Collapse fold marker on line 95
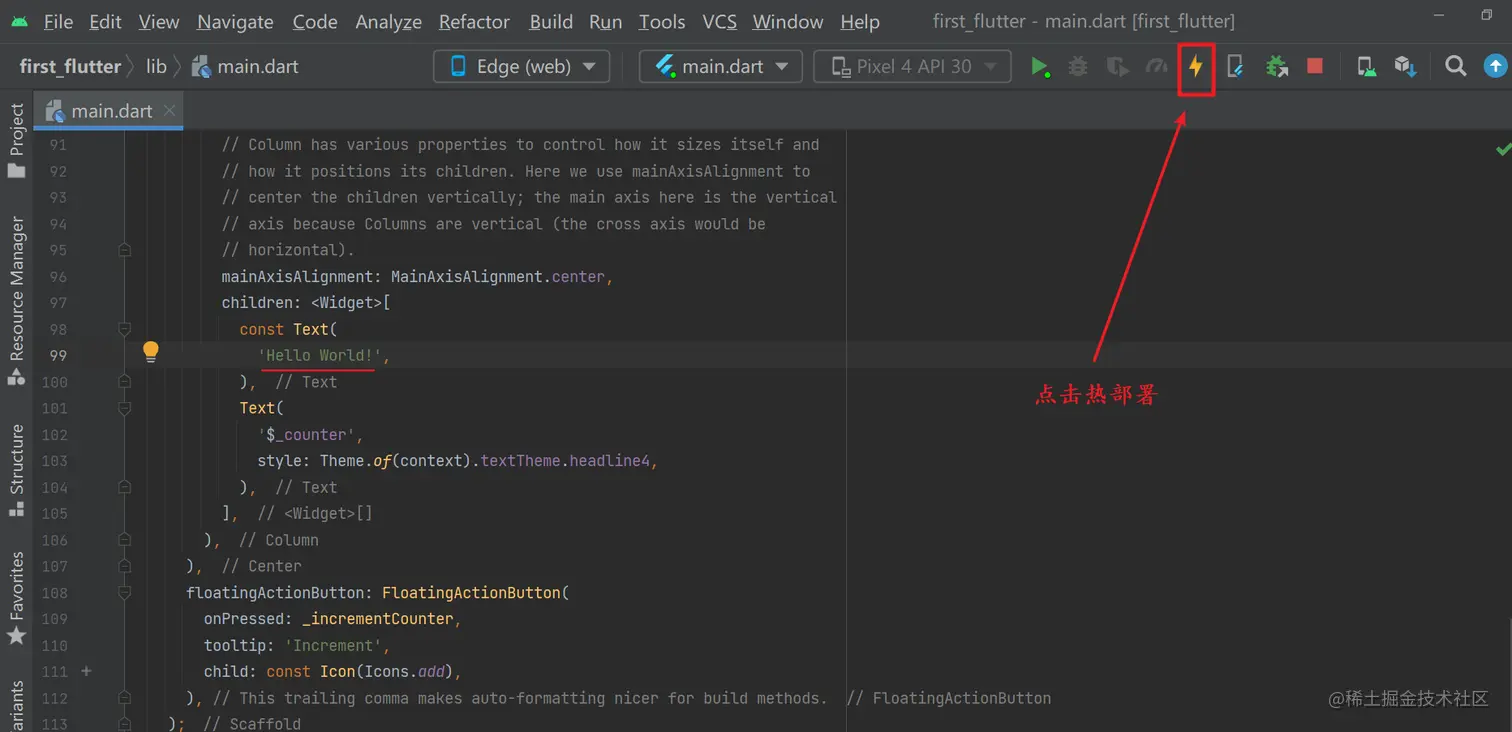This screenshot has width=1512, height=732. 124,250
